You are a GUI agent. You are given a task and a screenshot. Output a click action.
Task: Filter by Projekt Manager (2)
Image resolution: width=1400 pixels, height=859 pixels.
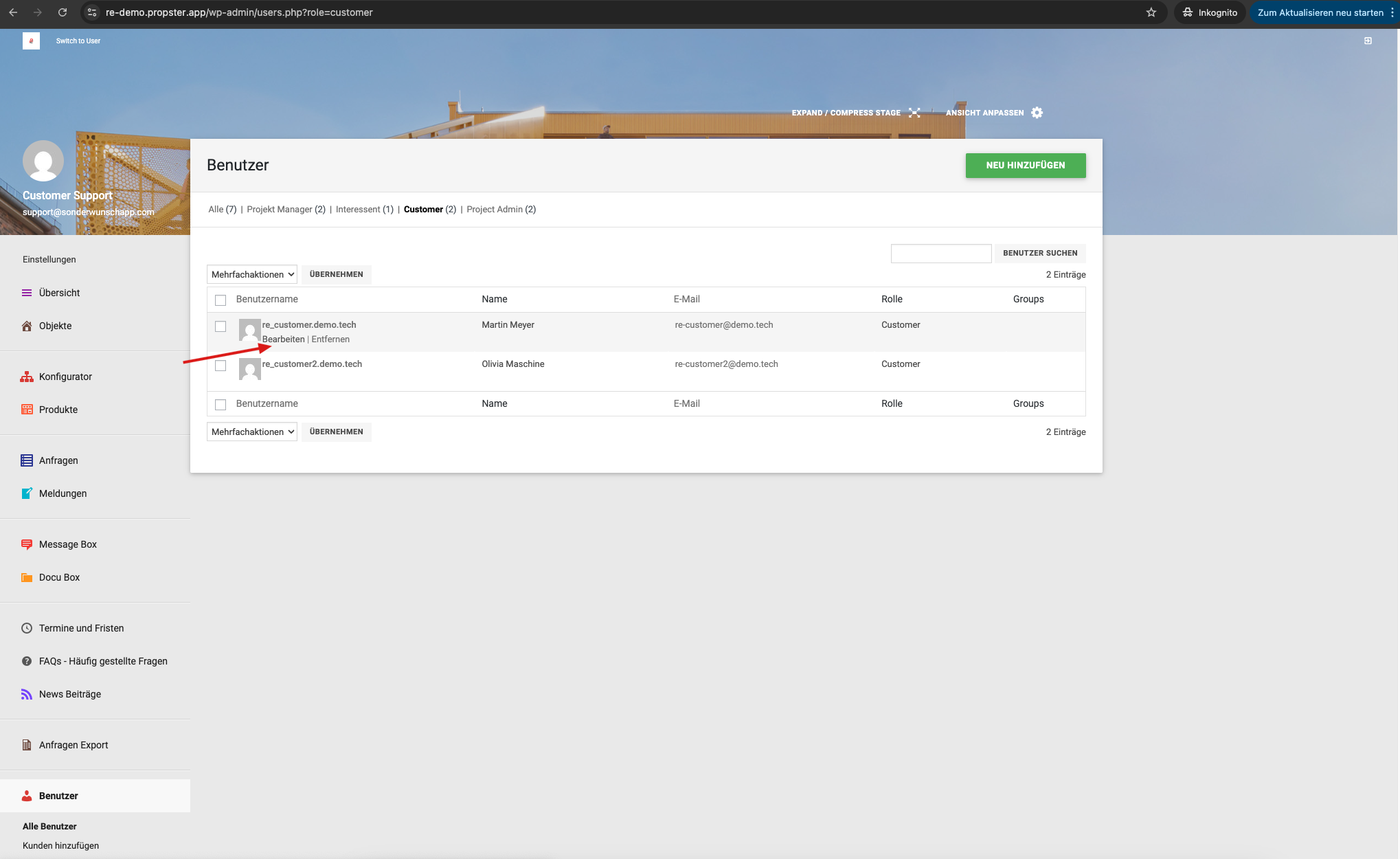(286, 210)
